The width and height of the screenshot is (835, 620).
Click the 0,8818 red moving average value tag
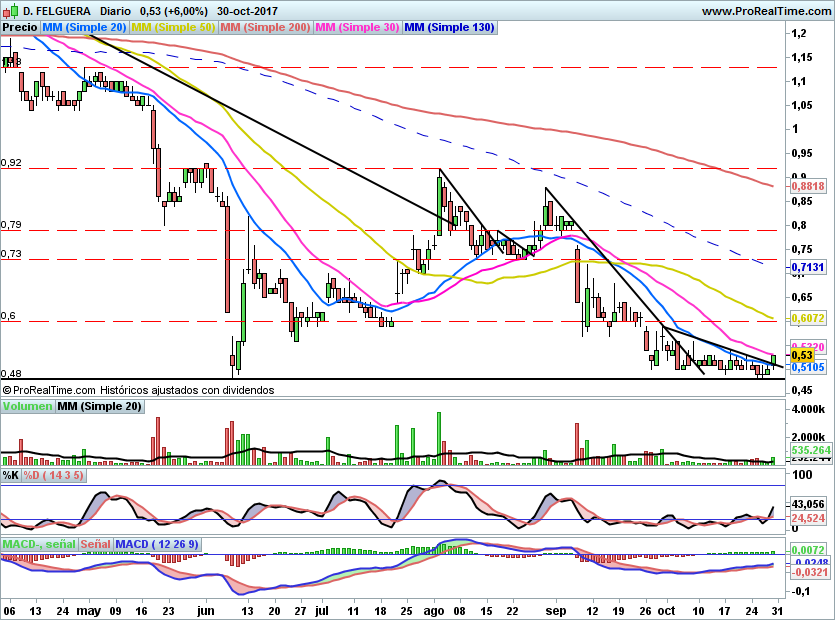(x=807, y=186)
